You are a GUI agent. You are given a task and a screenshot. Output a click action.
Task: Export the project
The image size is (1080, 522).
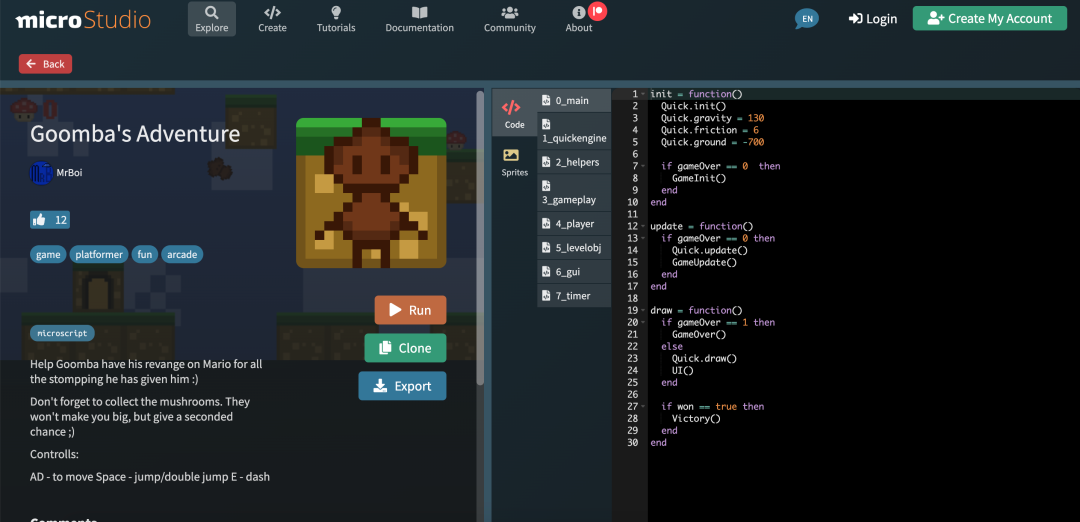click(x=402, y=386)
